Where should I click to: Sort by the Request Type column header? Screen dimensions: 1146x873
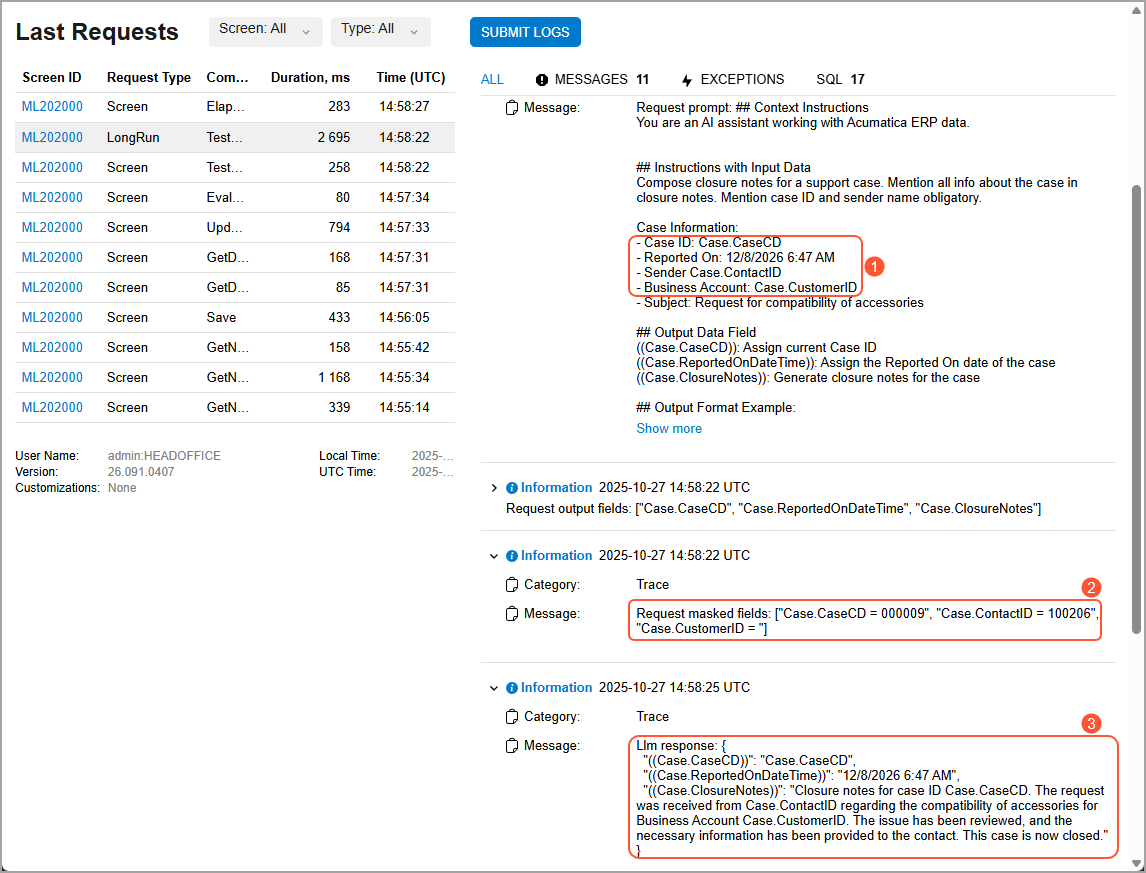pyautogui.click(x=148, y=78)
